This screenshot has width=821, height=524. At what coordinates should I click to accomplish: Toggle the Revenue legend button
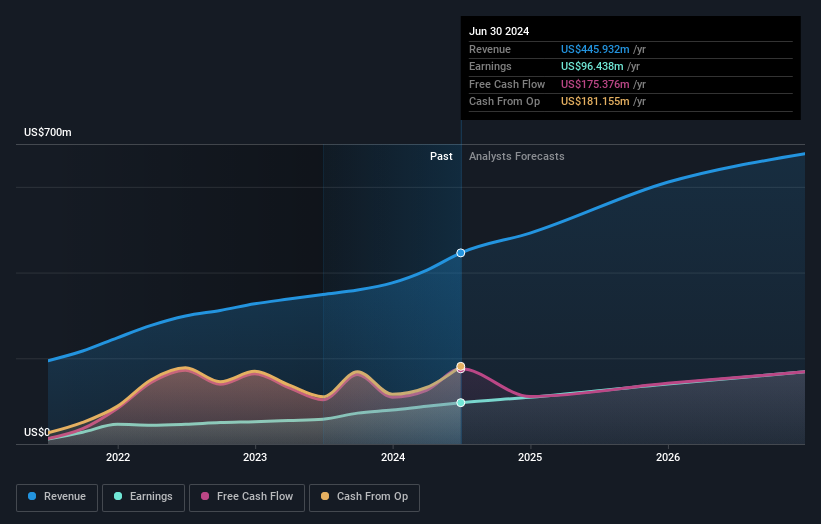(57, 497)
